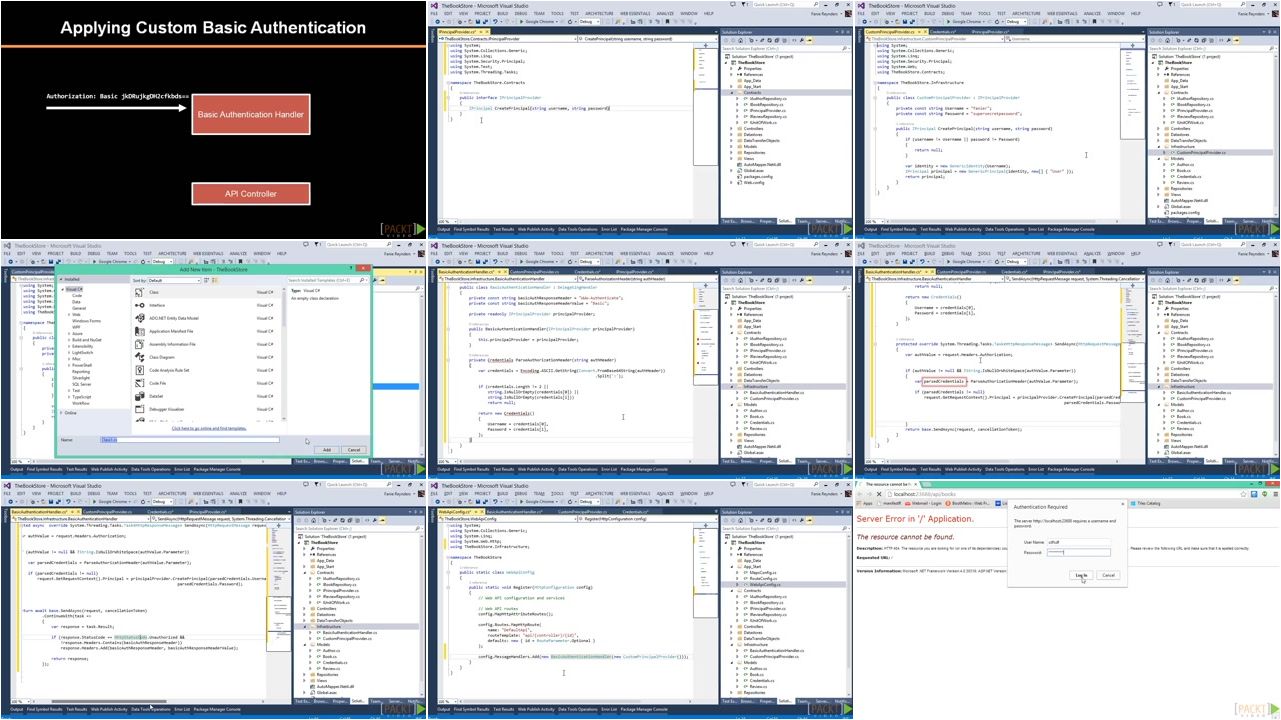Image resolution: width=1281 pixels, height=720 pixels.
Task: Collapse Contracts folder in IPrincipalProvider.cs window Solution Explorer
Action: [731, 92]
